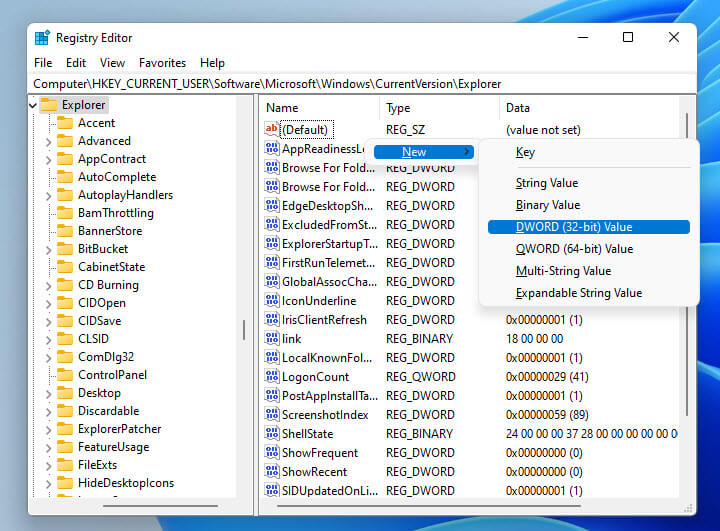Click the ExplorerStartupT... value icon
720x531 pixels.
point(271,243)
